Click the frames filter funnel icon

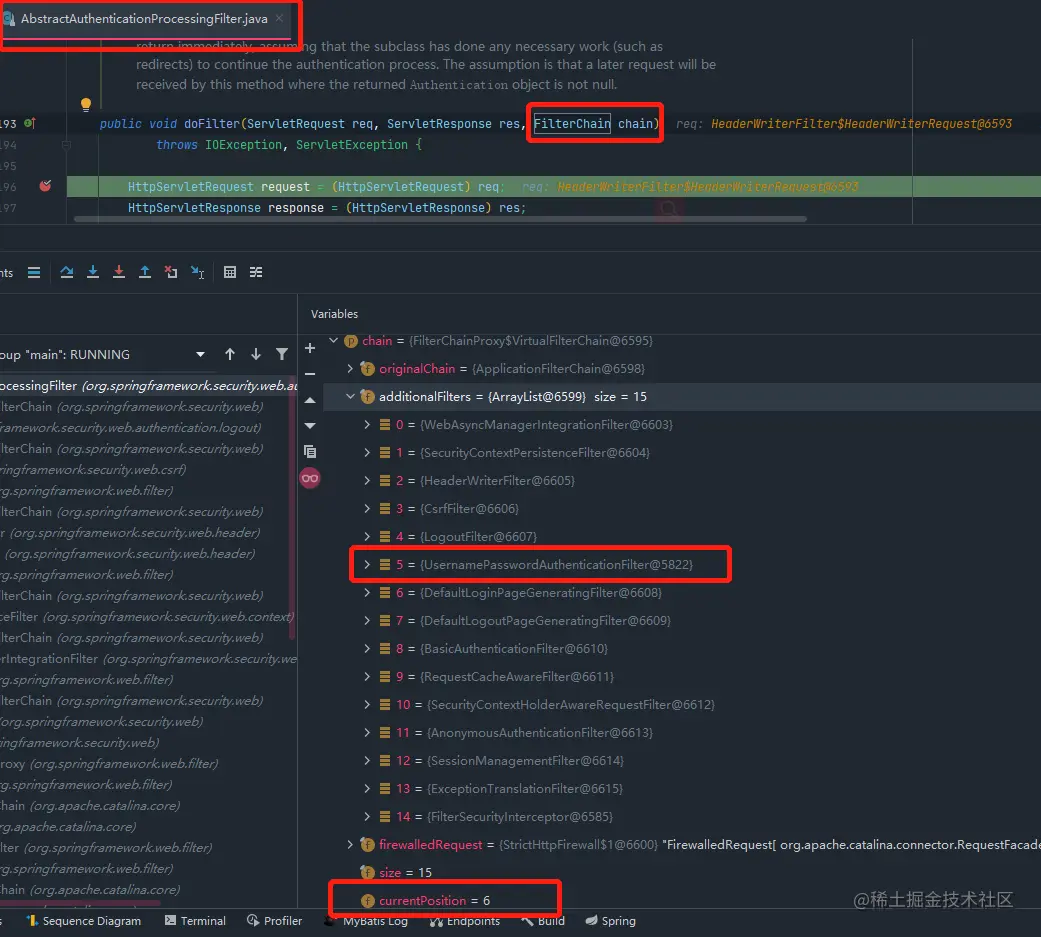(x=282, y=355)
